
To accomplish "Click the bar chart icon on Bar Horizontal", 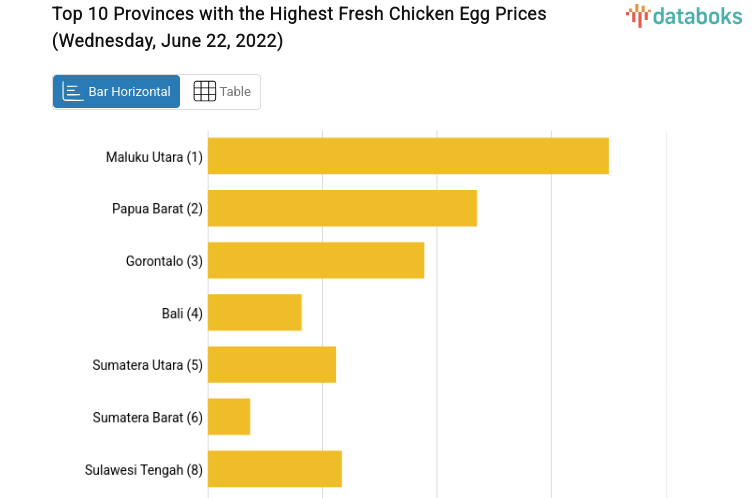I will coord(72,92).
